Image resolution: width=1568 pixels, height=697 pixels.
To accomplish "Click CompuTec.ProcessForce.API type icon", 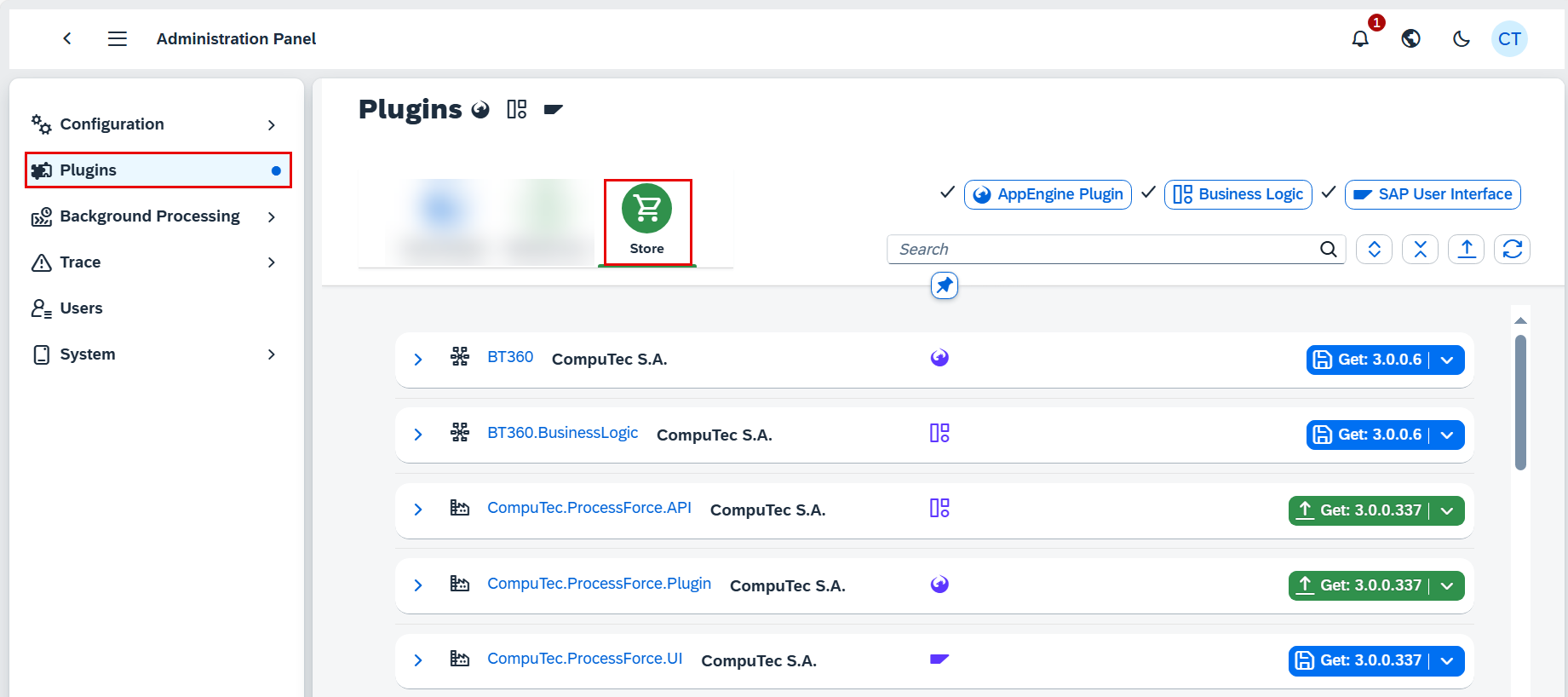I will tap(939, 508).
